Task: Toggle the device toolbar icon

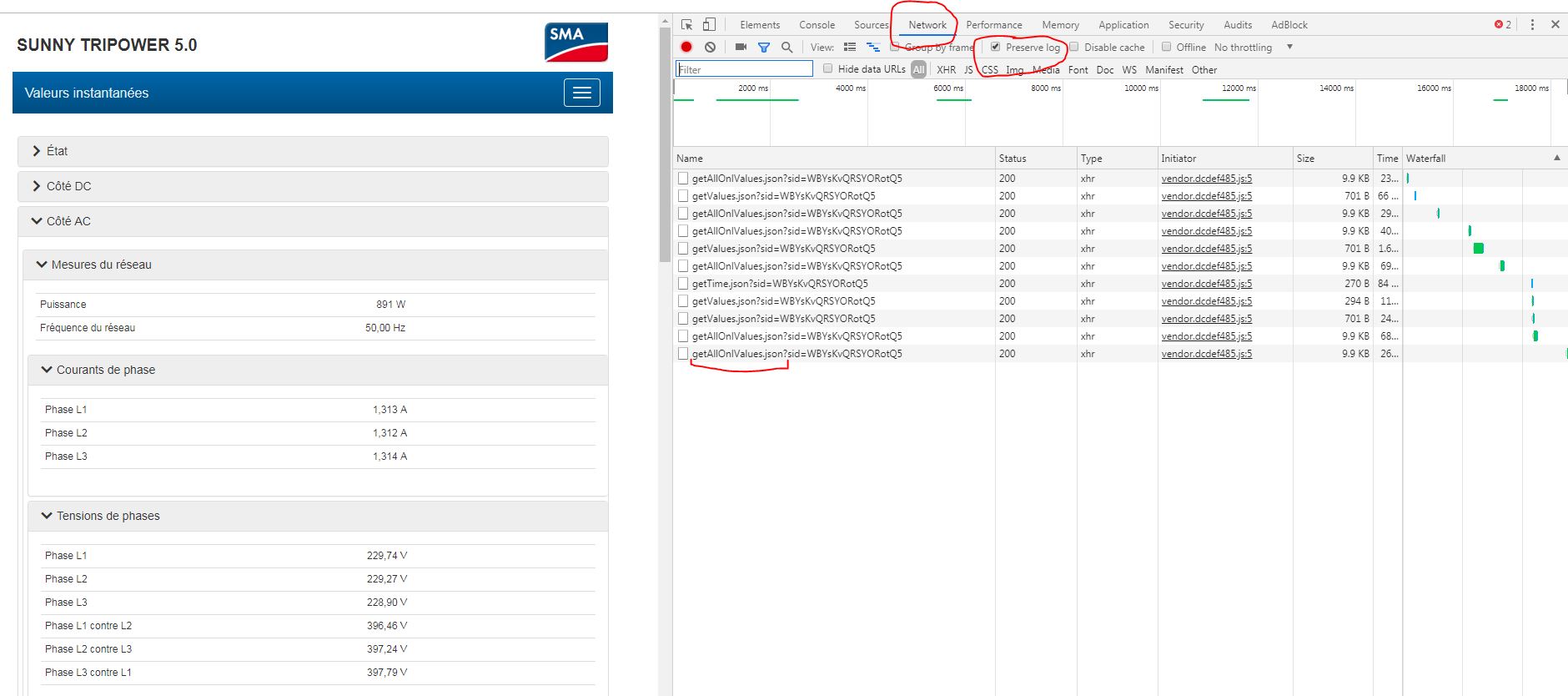Action: tap(709, 25)
